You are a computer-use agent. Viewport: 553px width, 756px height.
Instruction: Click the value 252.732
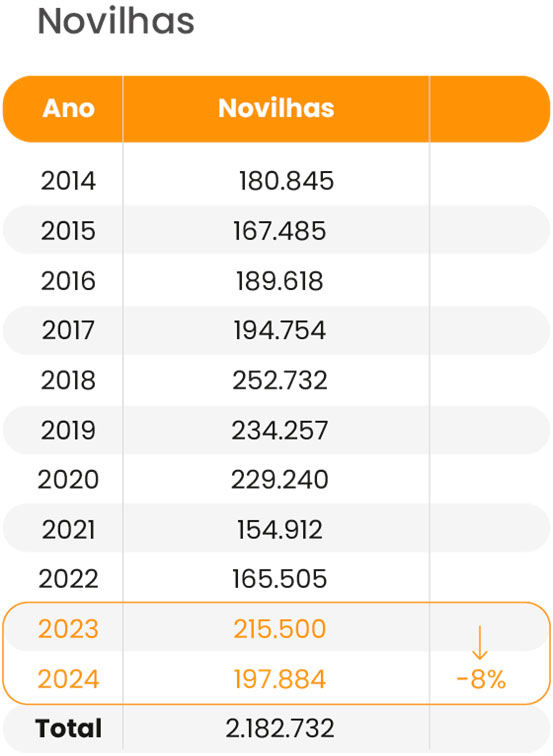(x=280, y=380)
